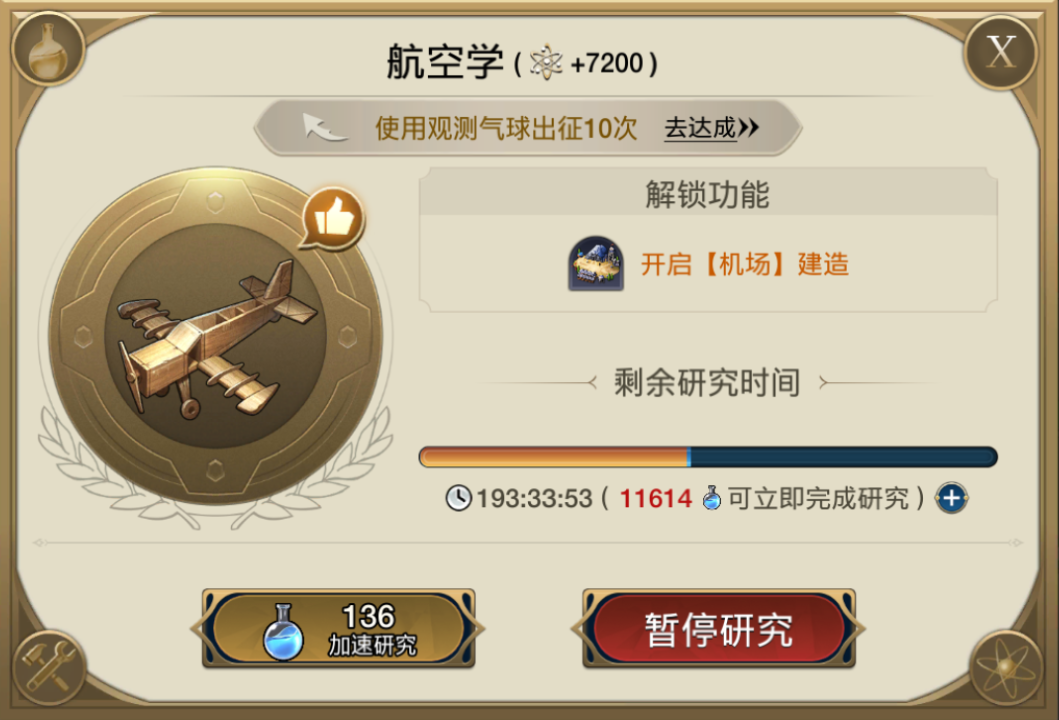Click the airport building icon
Viewport: 1059px width, 720px height.
(596, 263)
